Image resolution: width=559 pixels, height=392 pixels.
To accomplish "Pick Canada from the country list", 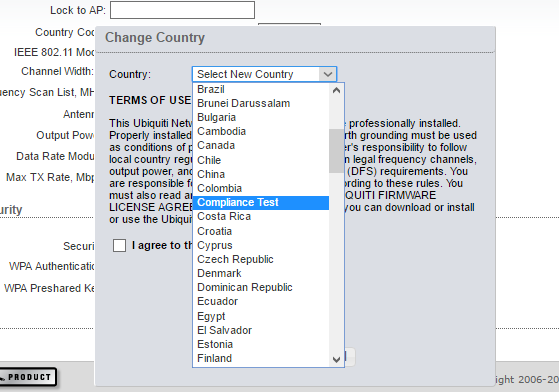I will (261, 145).
